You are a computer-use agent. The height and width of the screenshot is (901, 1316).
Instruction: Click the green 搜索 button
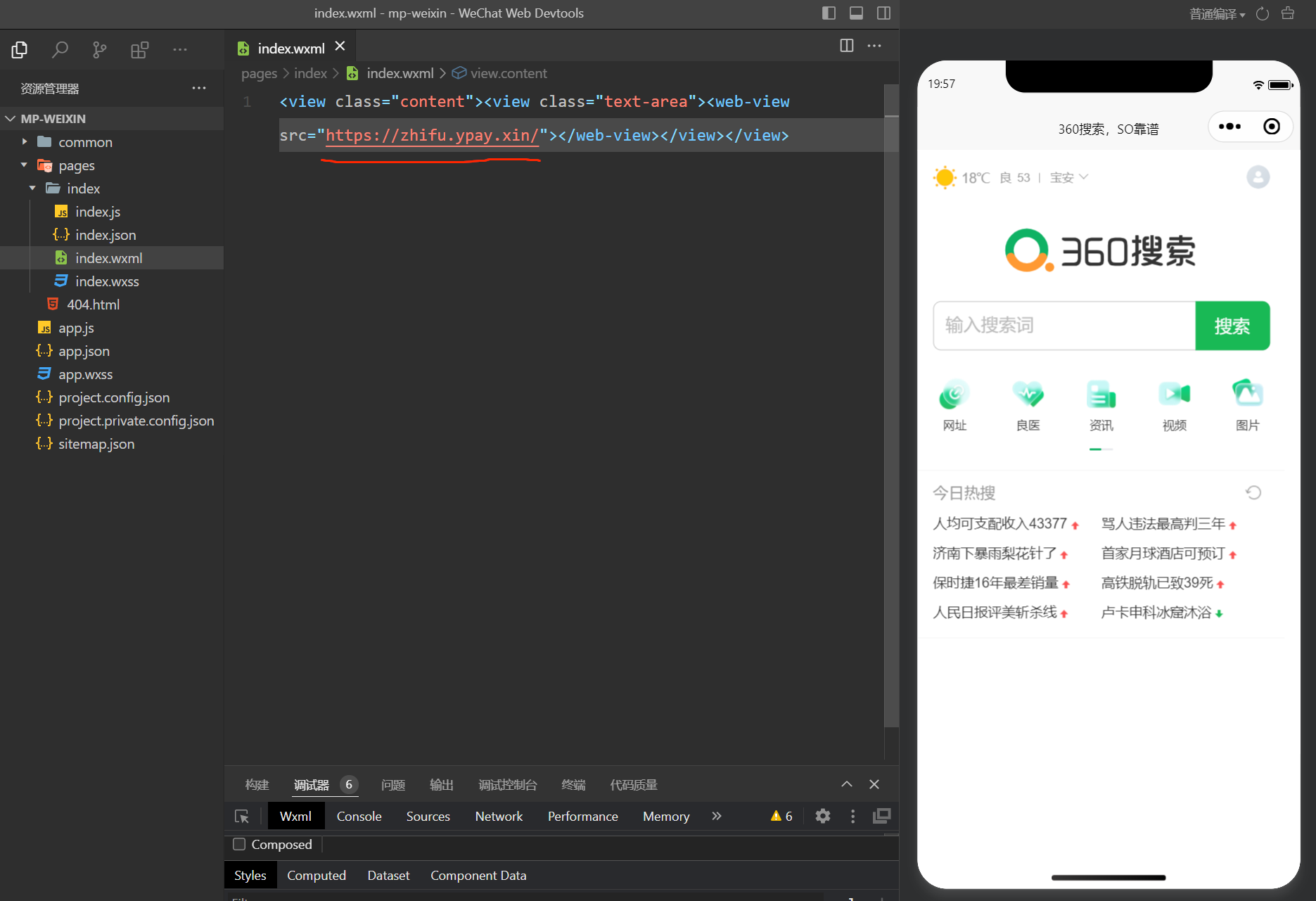(1232, 326)
